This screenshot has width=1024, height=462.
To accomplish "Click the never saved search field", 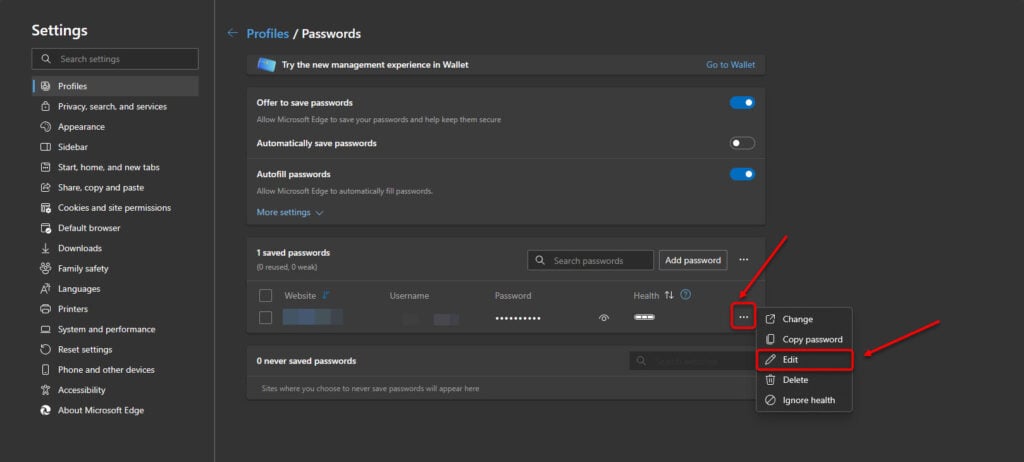I will [x=693, y=361].
